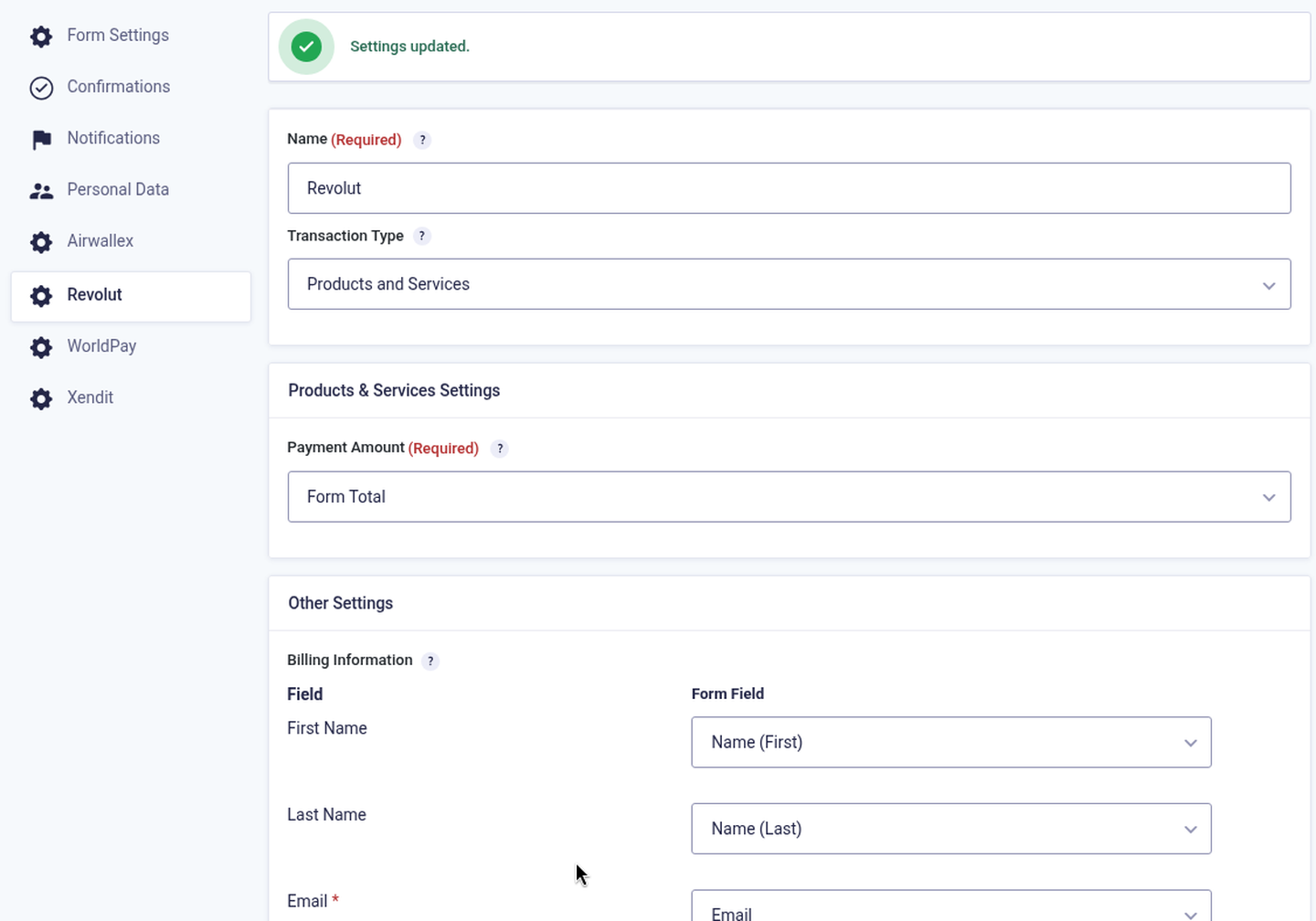1316x921 pixels.
Task: Click the Personal Data people icon
Action: (41, 191)
